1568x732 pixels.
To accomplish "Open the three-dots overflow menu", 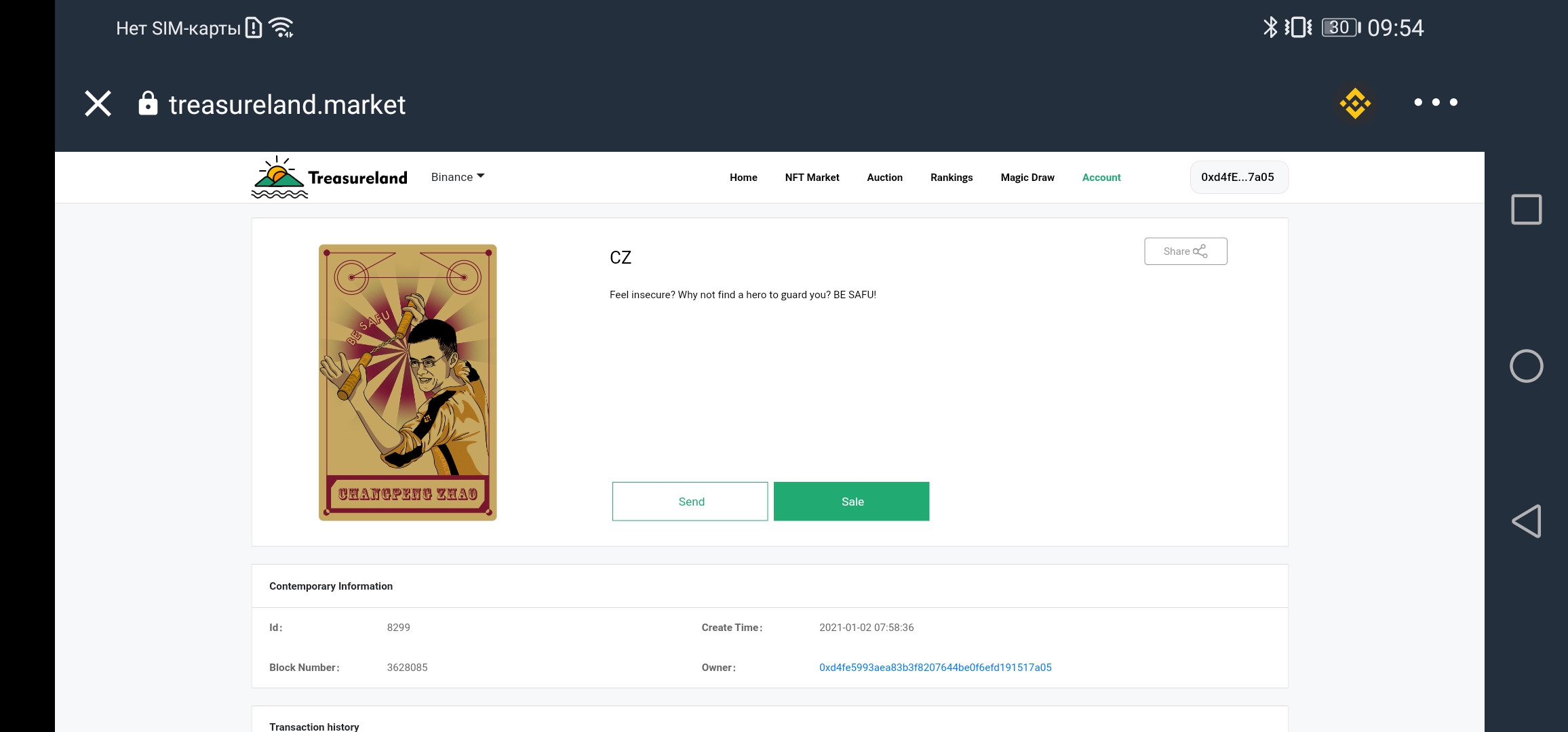I will 1435,102.
